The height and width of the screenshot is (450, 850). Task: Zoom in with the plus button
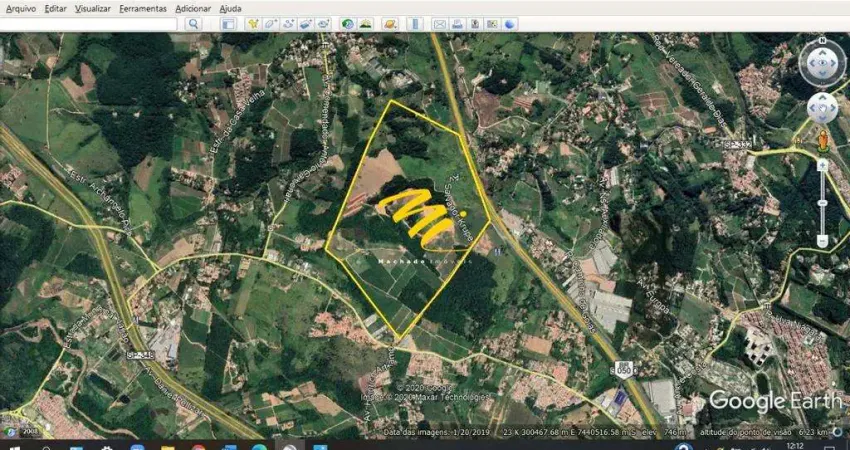(822, 164)
